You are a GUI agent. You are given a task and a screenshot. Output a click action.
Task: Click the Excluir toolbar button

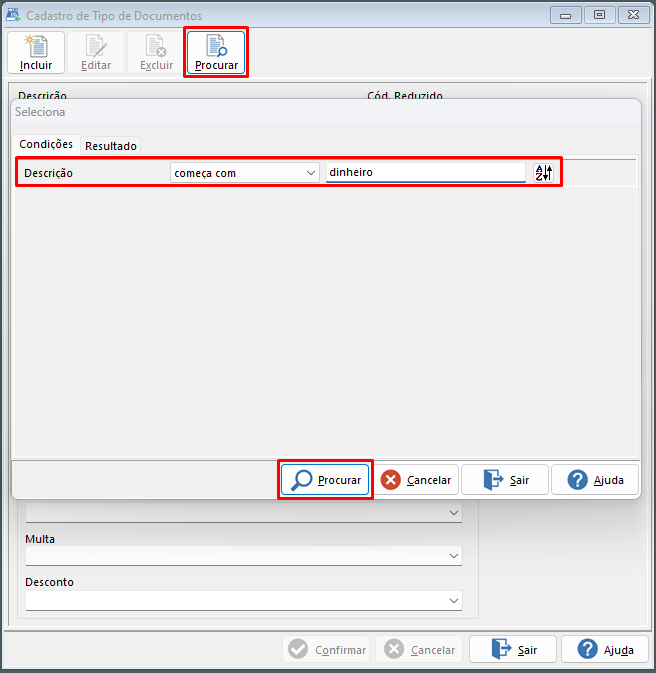pos(156,52)
